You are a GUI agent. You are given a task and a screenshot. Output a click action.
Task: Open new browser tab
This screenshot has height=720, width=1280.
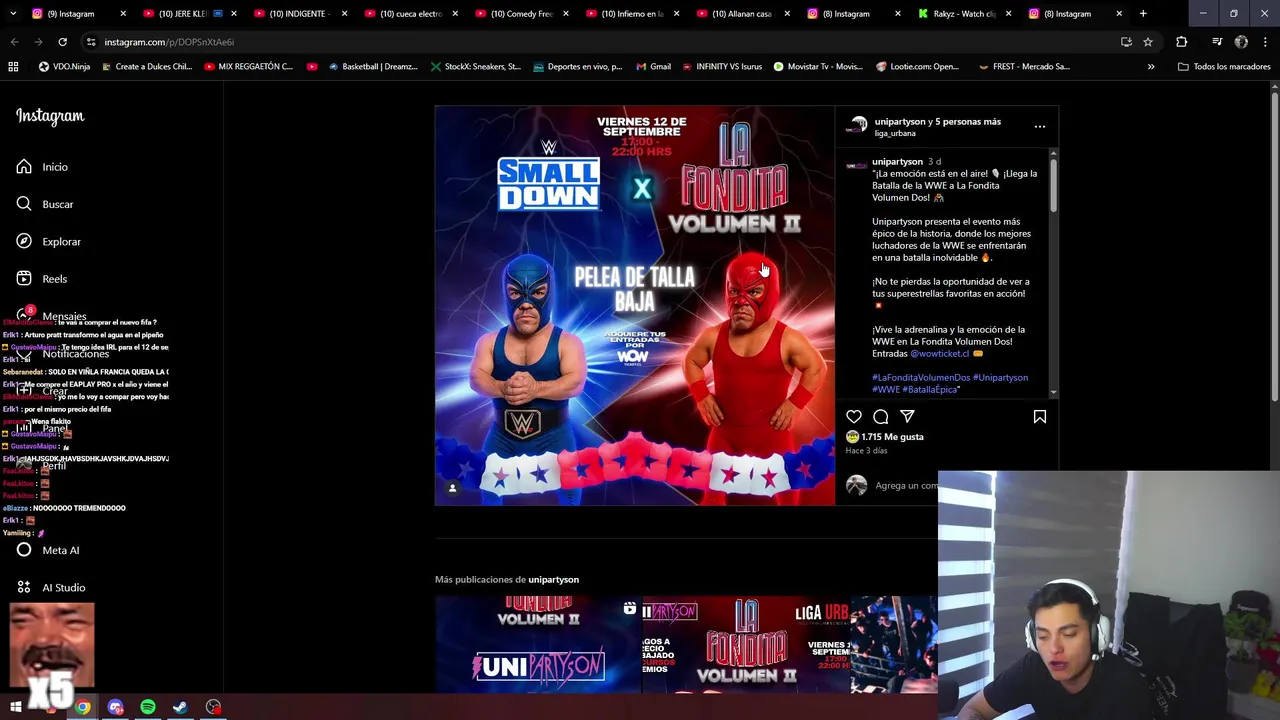(1143, 14)
